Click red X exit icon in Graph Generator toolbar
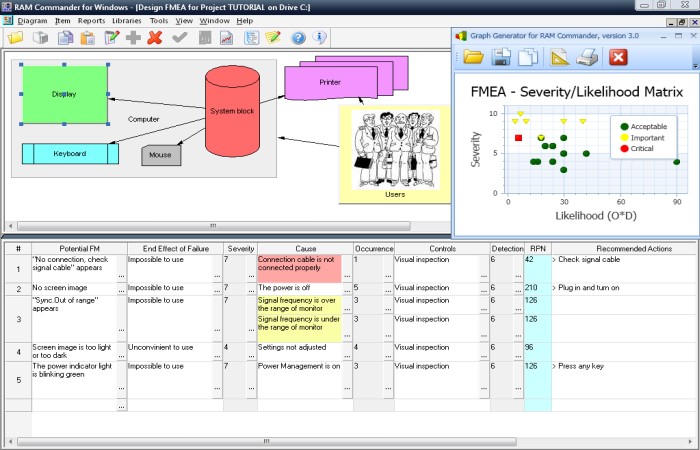The width and height of the screenshot is (700, 450). click(x=618, y=57)
